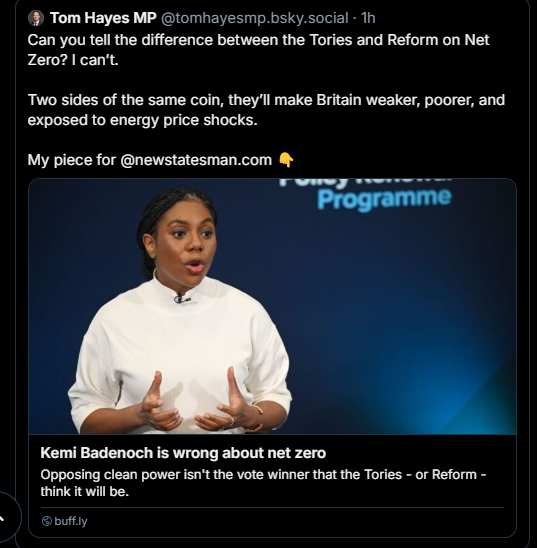Viewport: 537px width, 548px height.
Task: Click the 'Two sides of the same coin' paragraph
Action: [266, 110]
